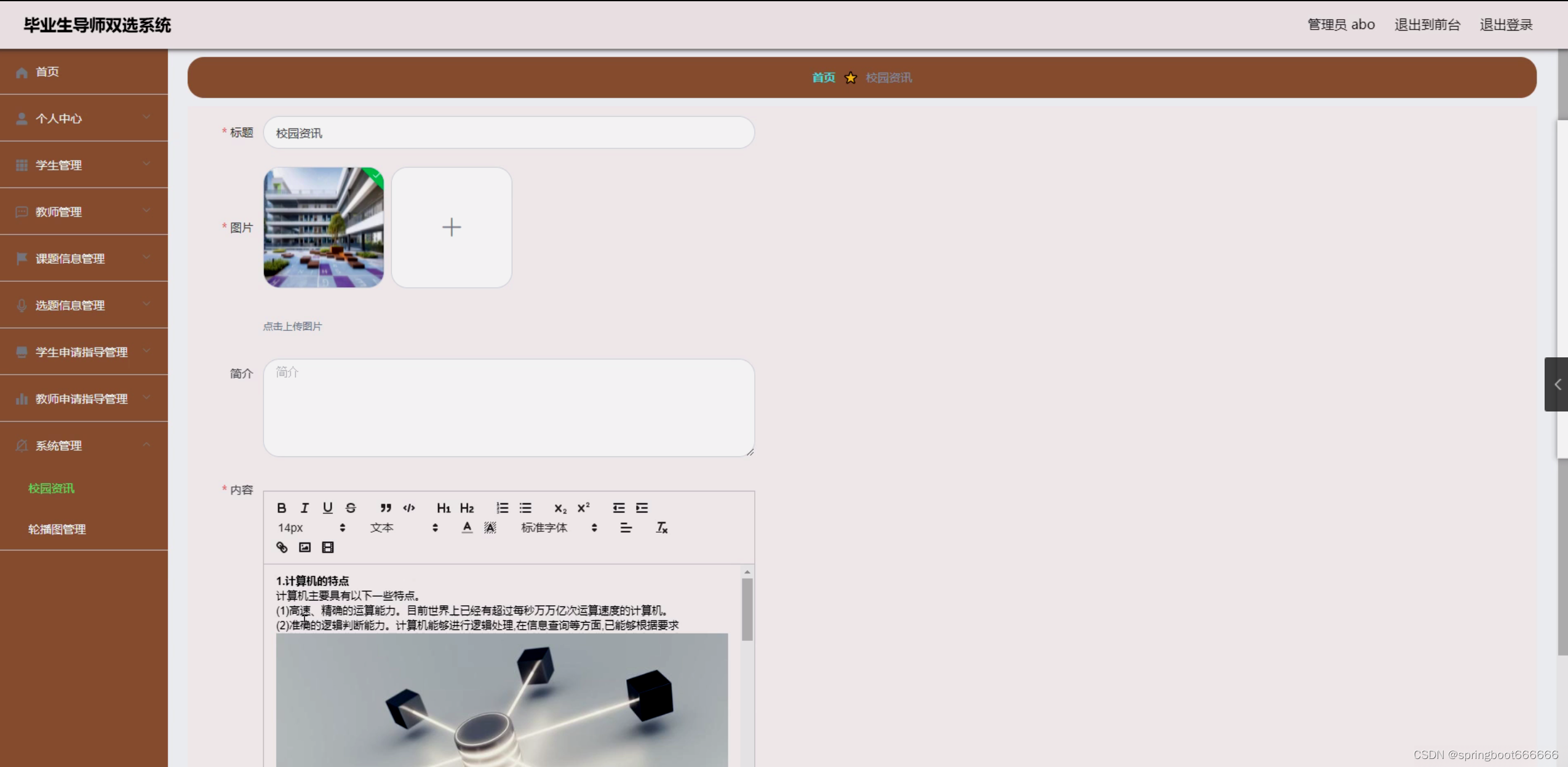The height and width of the screenshot is (767, 1568).
Task: Go to 首页 in the sidebar
Action: coord(47,72)
